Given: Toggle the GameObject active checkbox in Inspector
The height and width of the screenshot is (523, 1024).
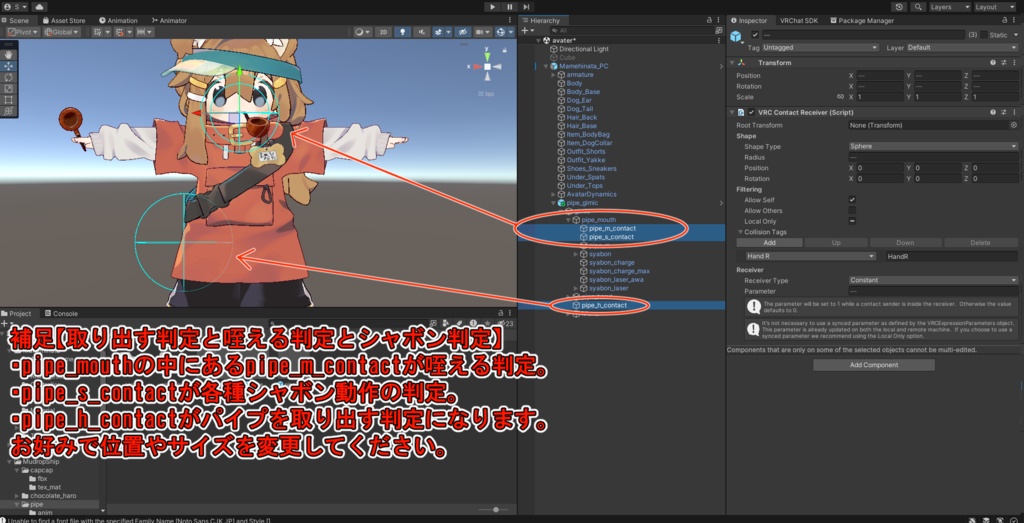Looking at the screenshot, I should (755, 35).
